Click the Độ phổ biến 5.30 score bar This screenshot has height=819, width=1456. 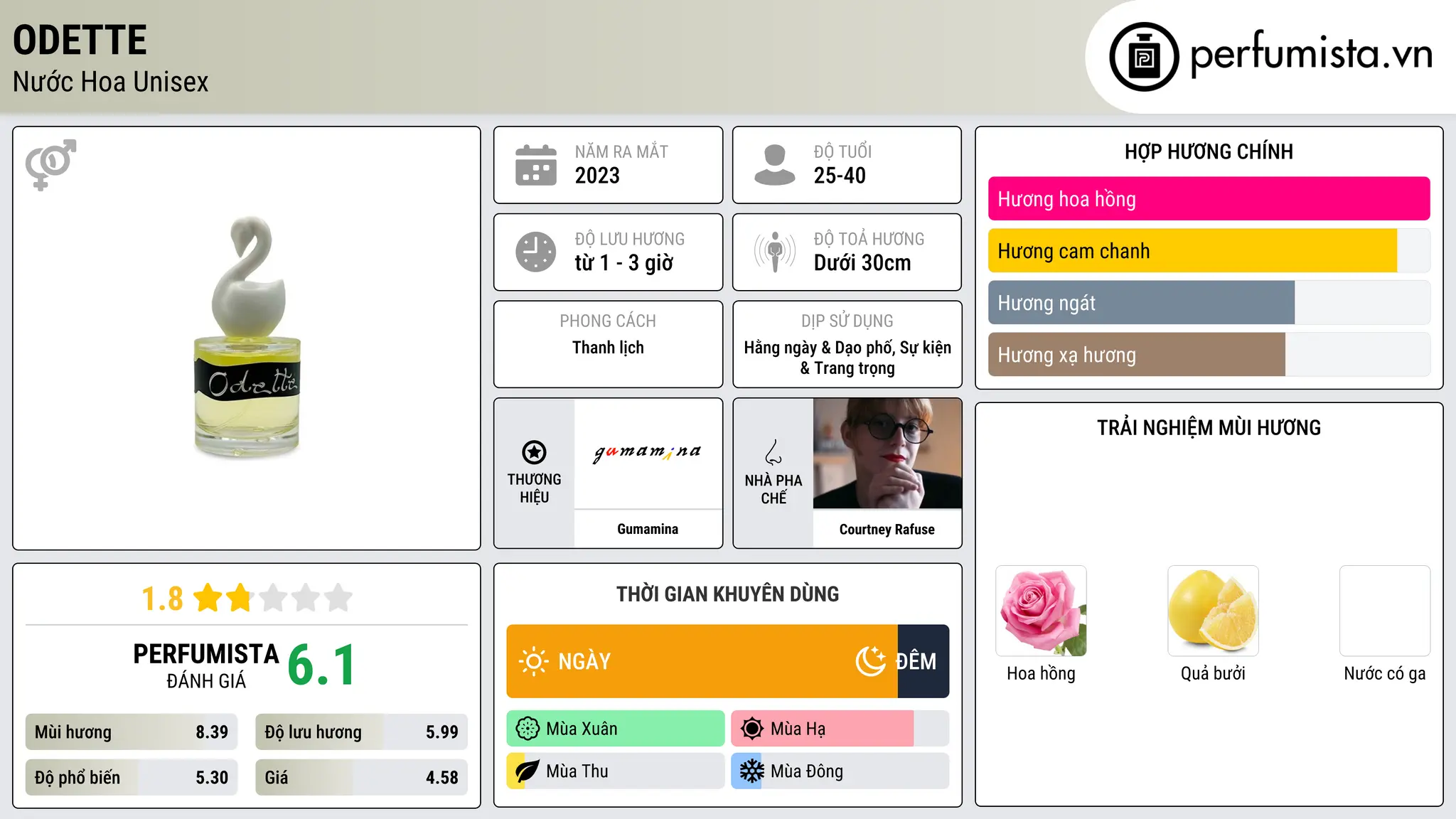132,778
